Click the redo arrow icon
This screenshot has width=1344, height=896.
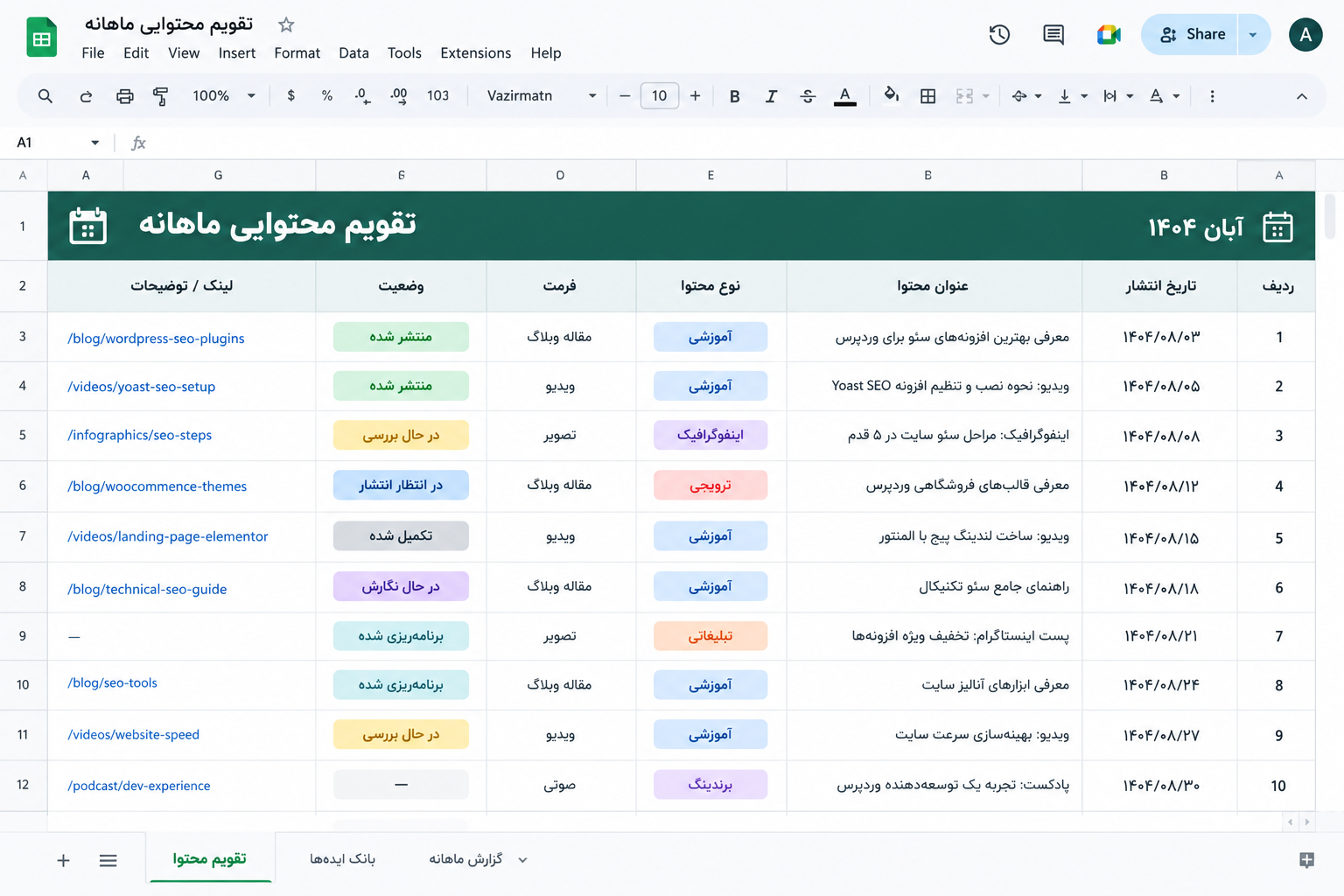[86, 96]
